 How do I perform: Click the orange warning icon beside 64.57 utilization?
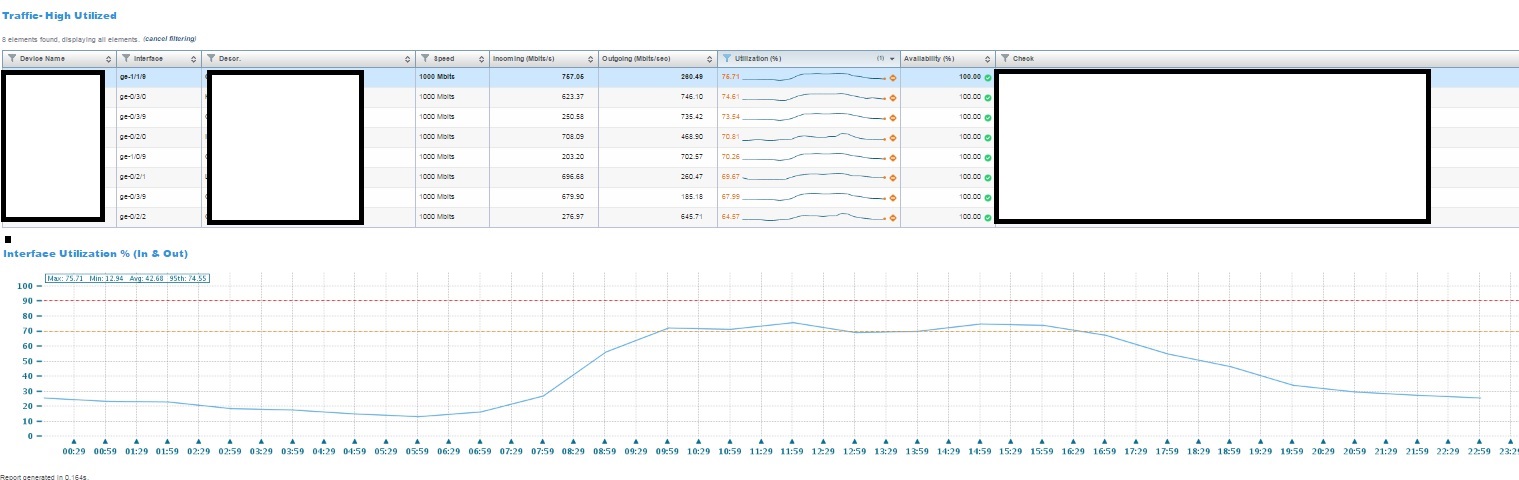pos(892,217)
